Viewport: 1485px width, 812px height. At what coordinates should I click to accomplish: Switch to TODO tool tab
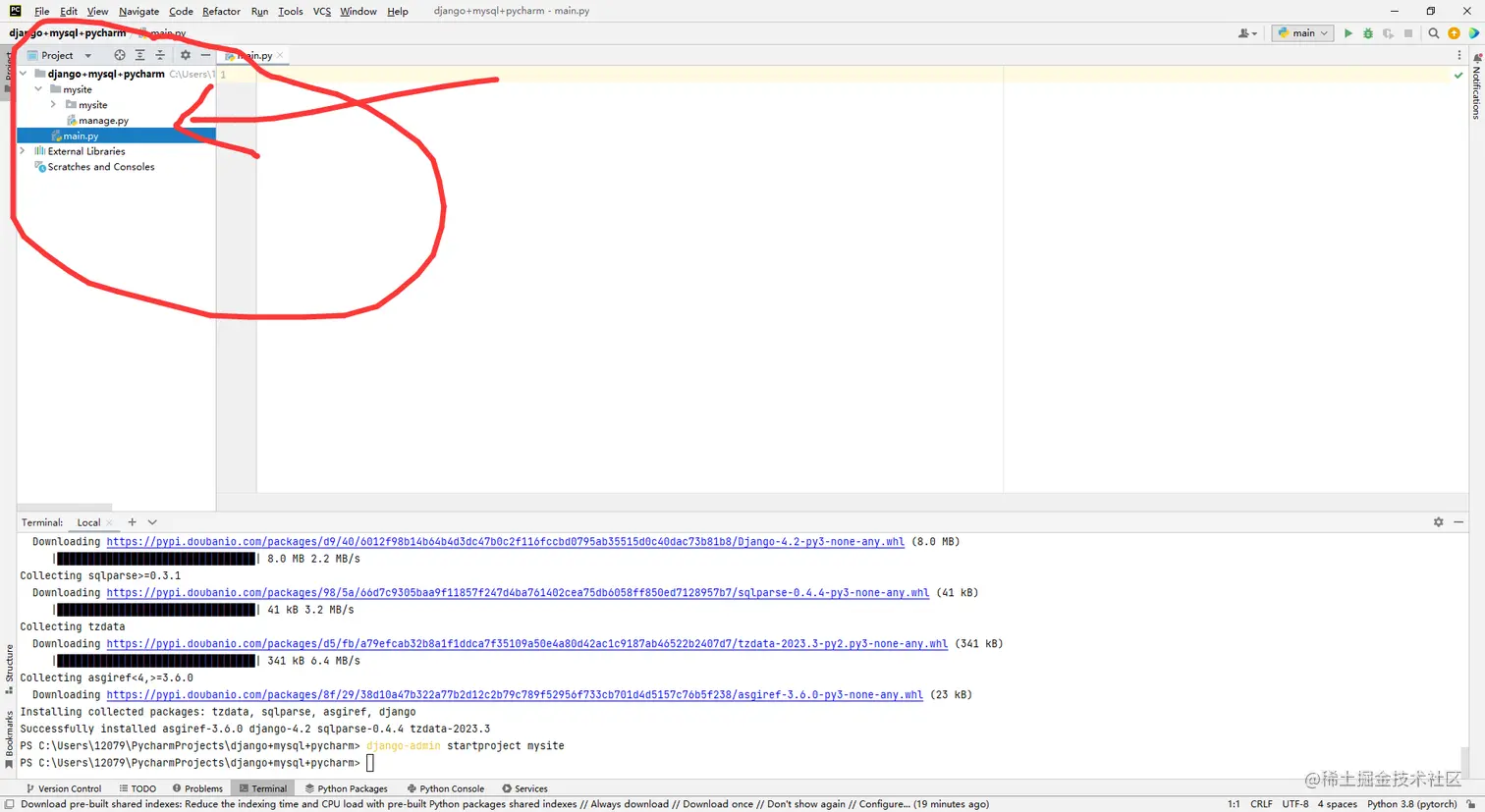pos(137,788)
